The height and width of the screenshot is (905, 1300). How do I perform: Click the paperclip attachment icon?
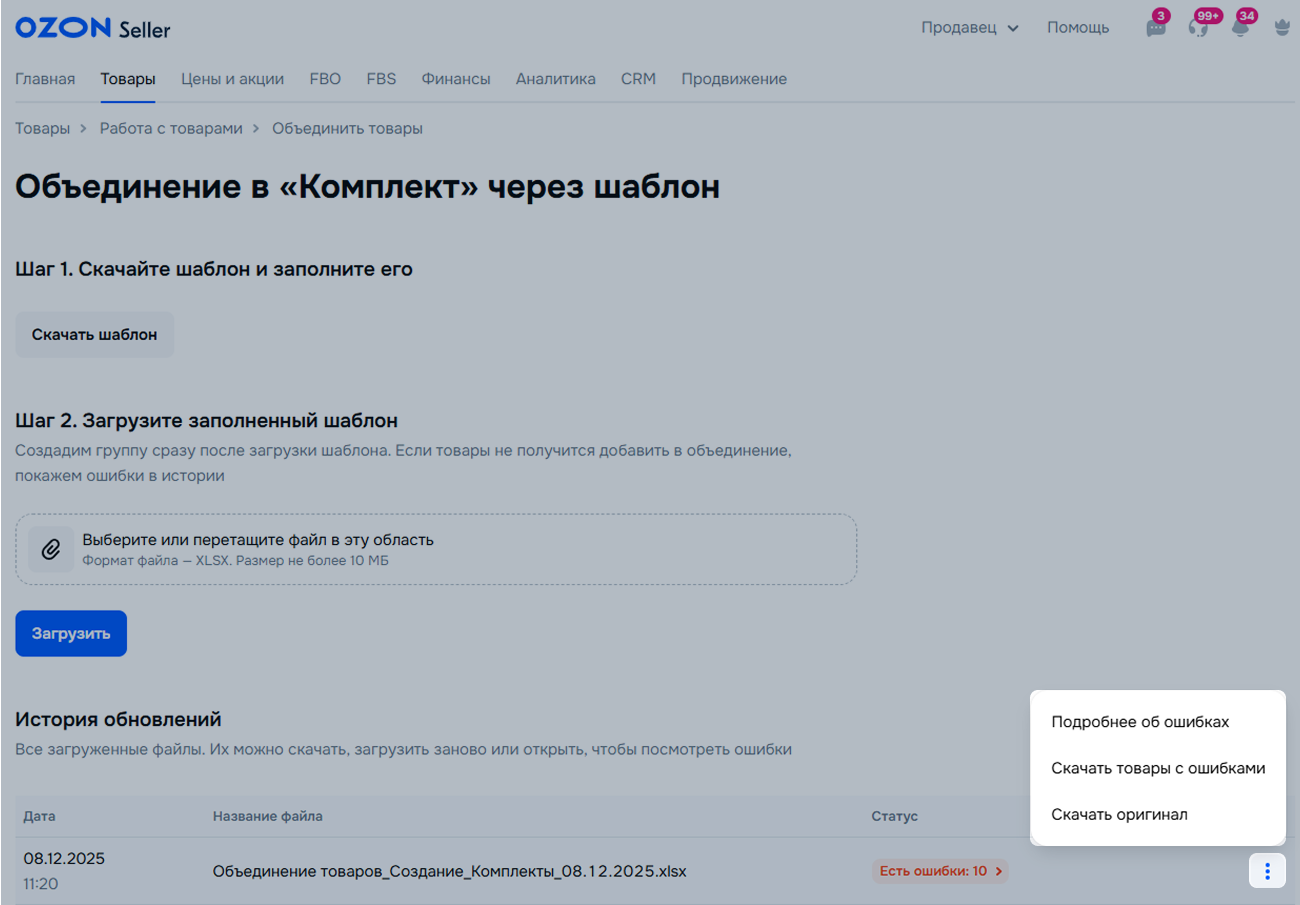(x=51, y=549)
